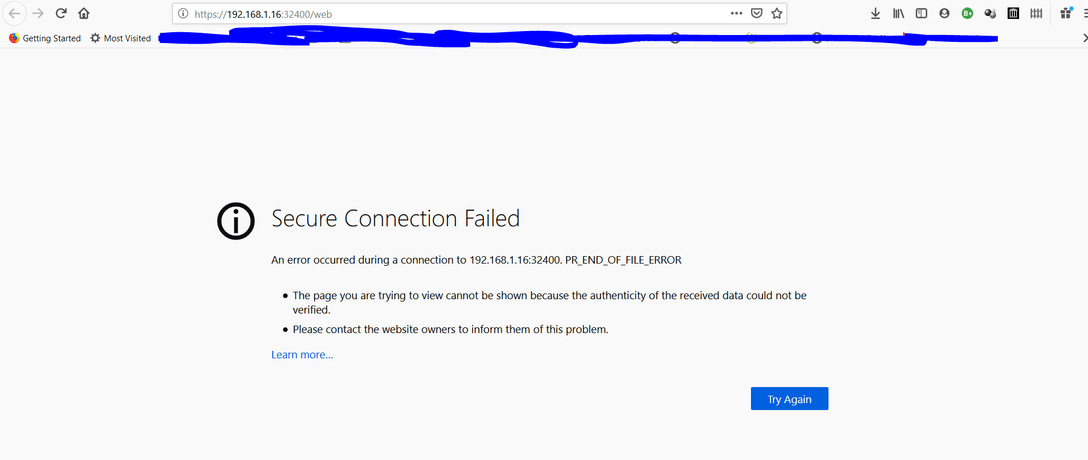Image resolution: width=1088 pixels, height=460 pixels.
Task: Focus the address bar URL field
Action: coord(450,14)
